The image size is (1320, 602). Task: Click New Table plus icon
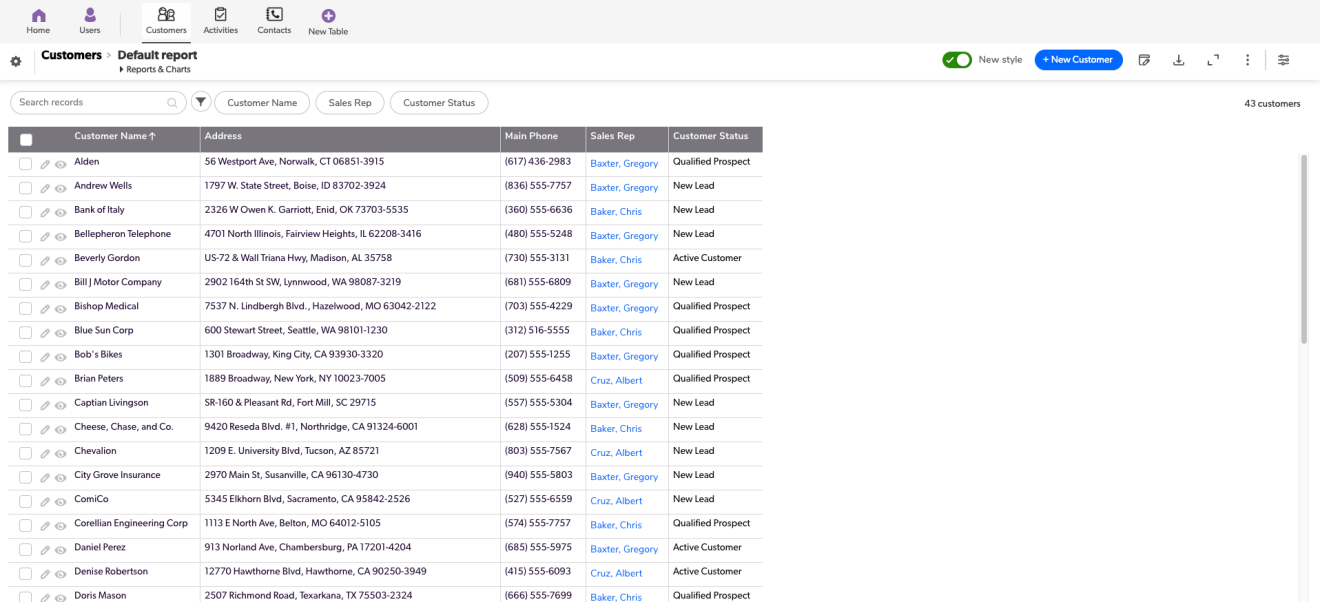(328, 16)
